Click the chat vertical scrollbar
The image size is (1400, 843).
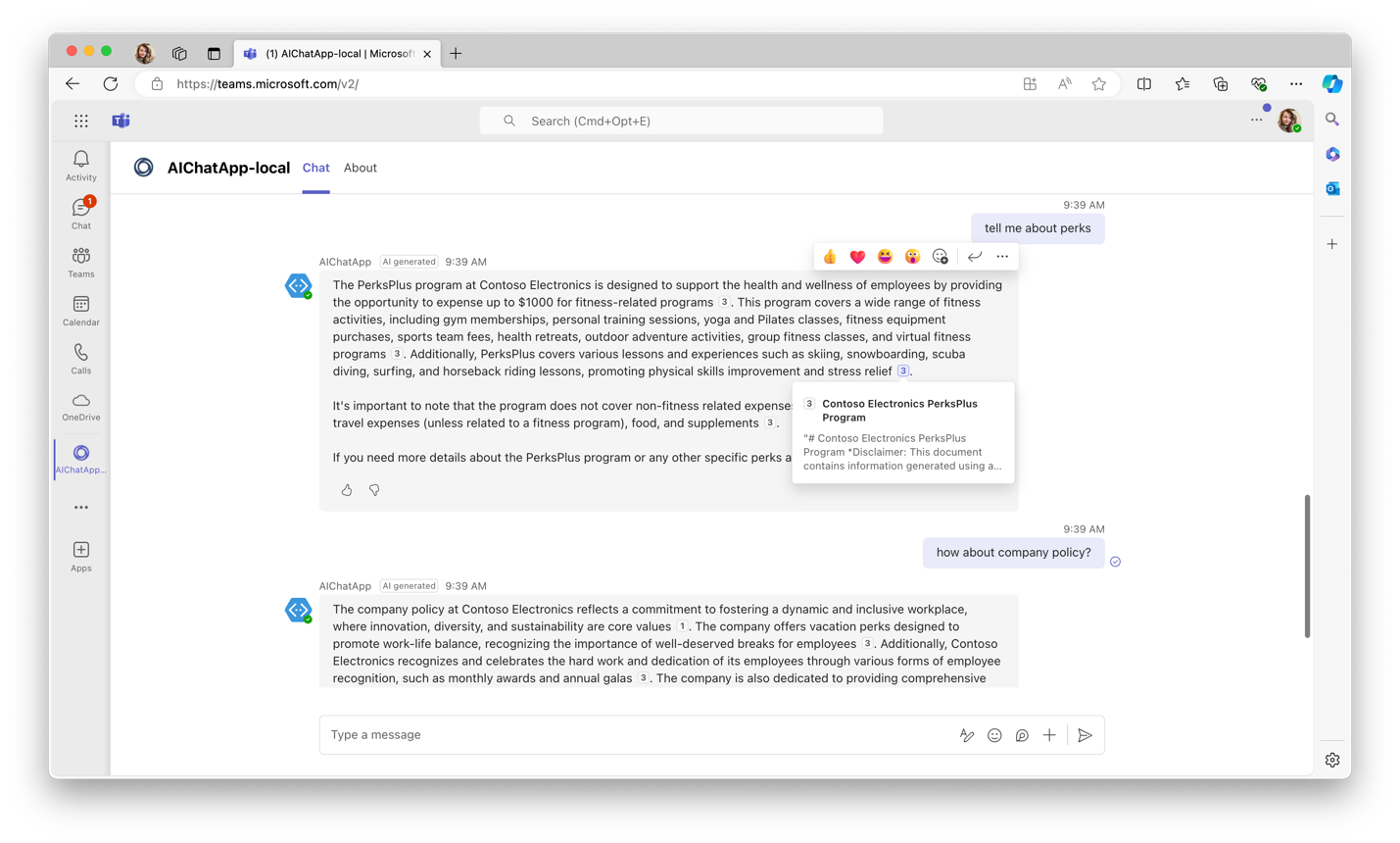click(x=1307, y=567)
